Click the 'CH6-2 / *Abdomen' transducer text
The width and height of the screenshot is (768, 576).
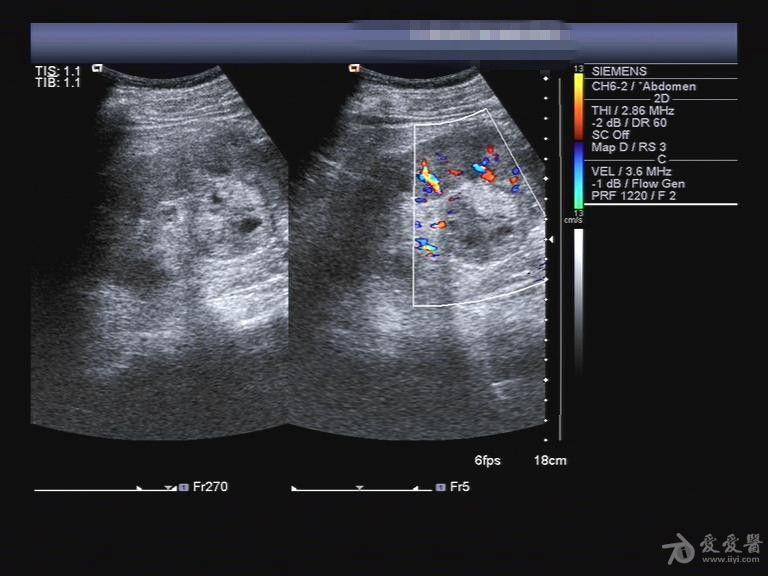644,87
